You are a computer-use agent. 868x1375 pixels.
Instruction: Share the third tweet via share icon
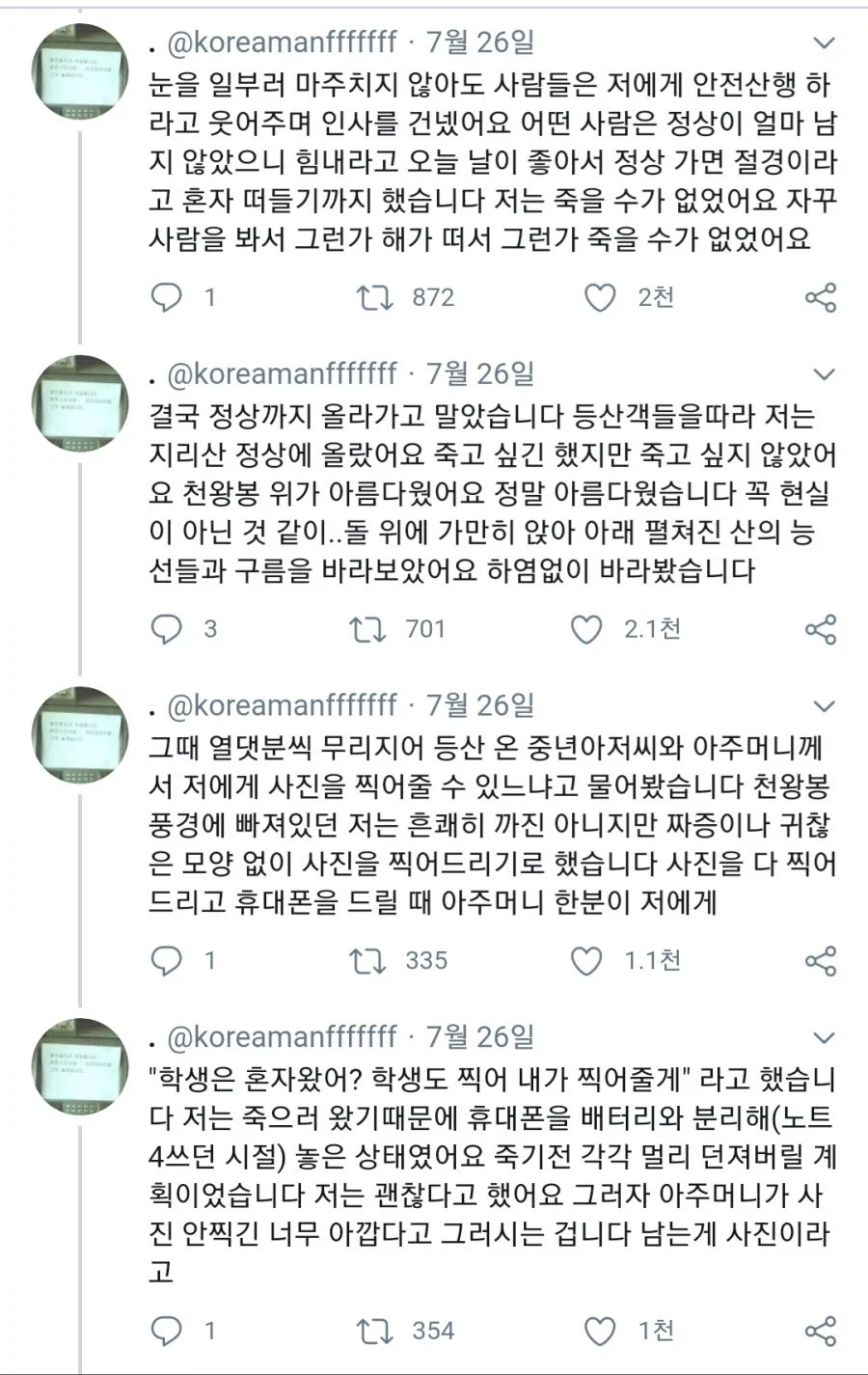(x=823, y=960)
